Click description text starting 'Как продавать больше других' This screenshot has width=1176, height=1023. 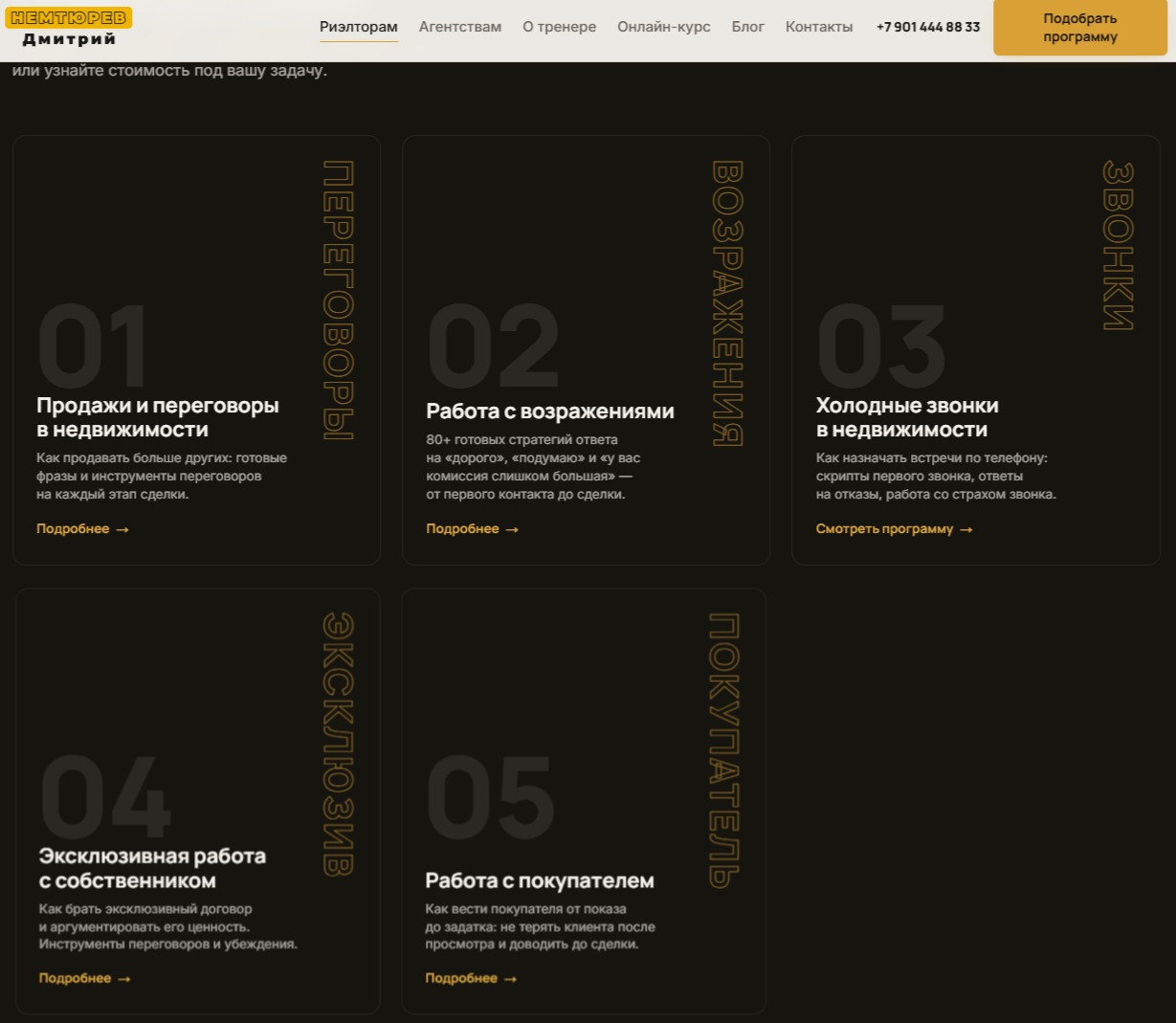coord(162,477)
